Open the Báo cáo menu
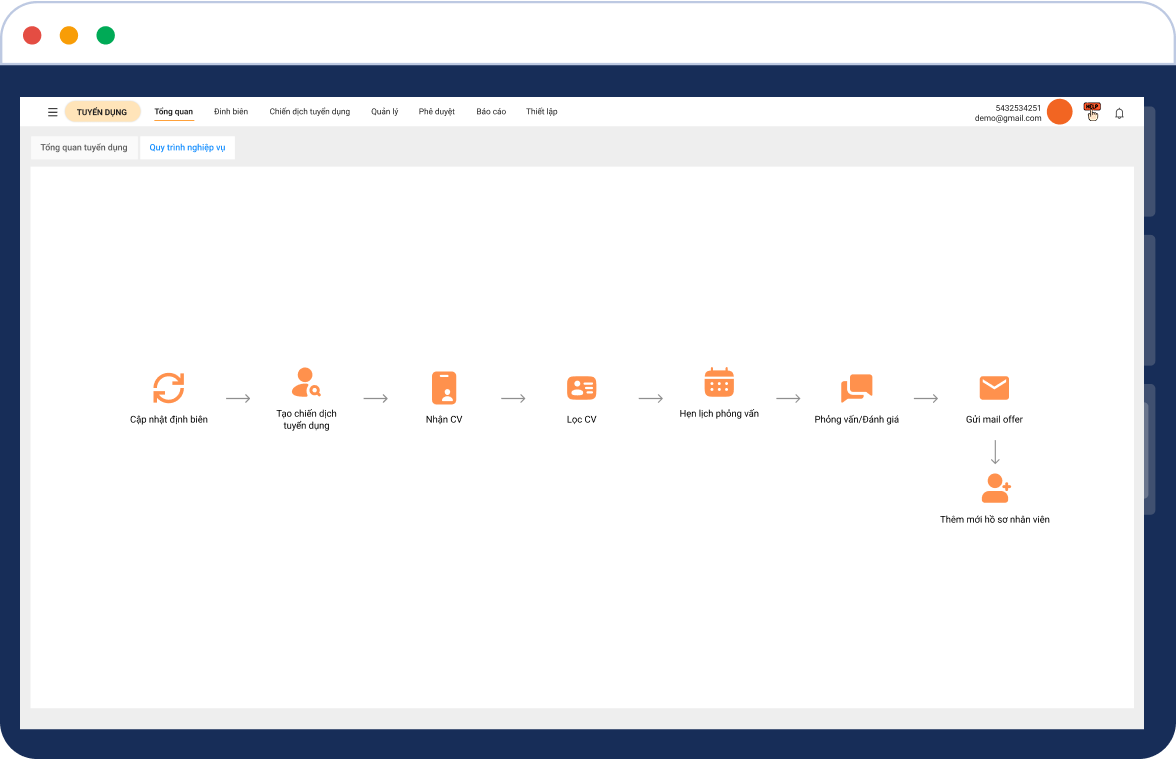The width and height of the screenshot is (1176, 759). [x=491, y=112]
